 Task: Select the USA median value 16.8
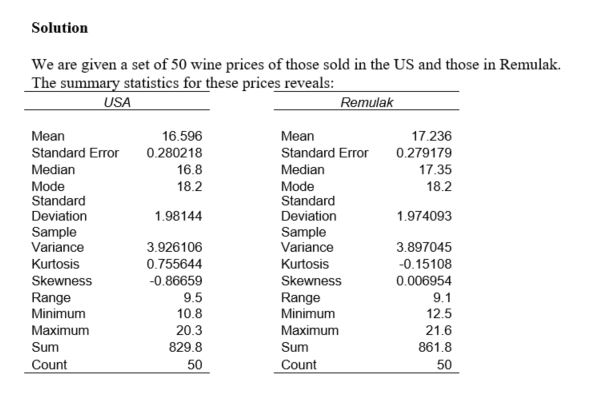pyautogui.click(x=189, y=170)
